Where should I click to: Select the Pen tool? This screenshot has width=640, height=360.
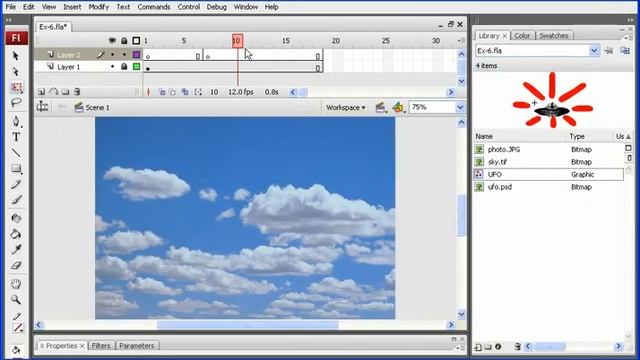[16, 121]
